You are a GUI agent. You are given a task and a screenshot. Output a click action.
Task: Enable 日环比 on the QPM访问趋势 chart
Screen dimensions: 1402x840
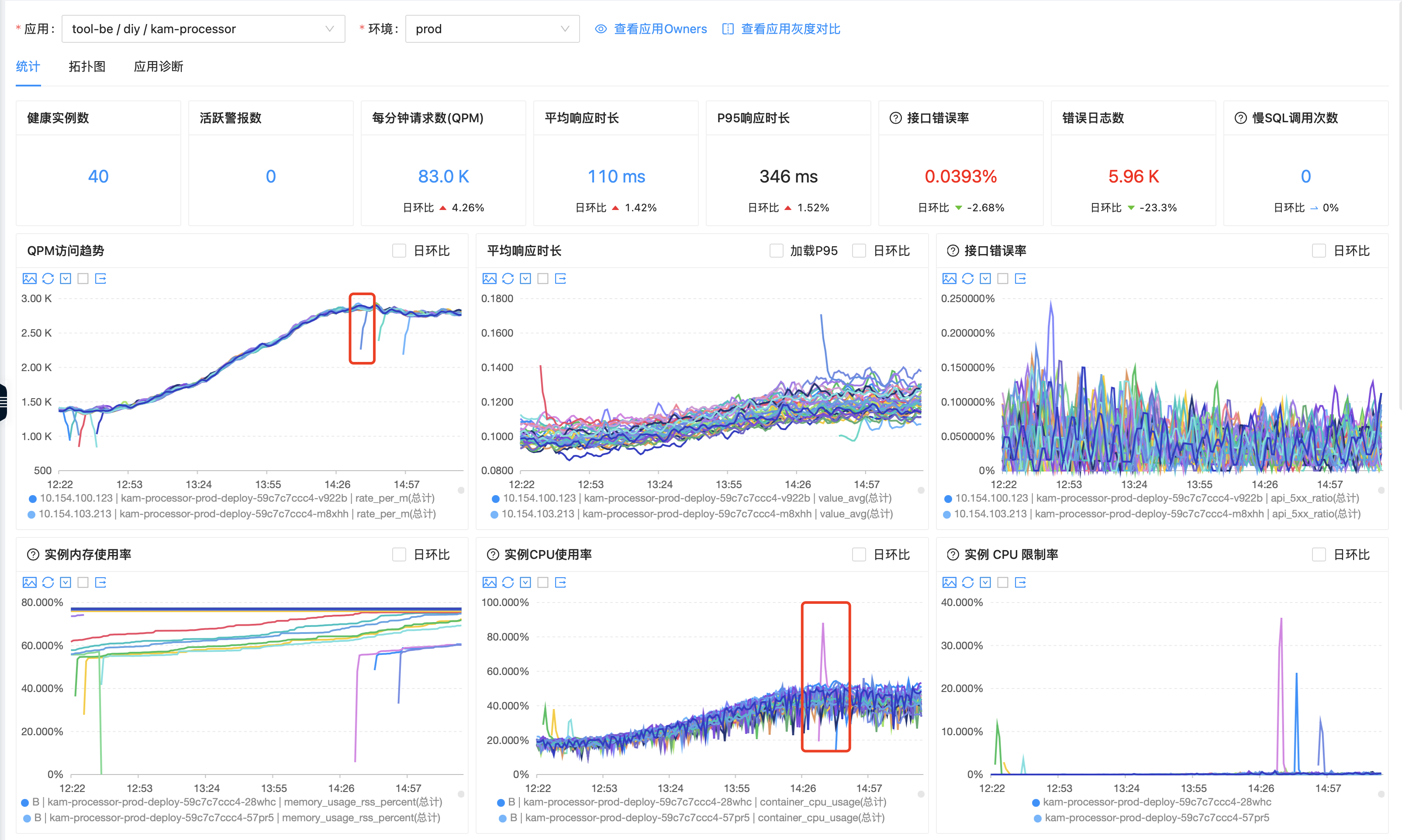point(399,251)
